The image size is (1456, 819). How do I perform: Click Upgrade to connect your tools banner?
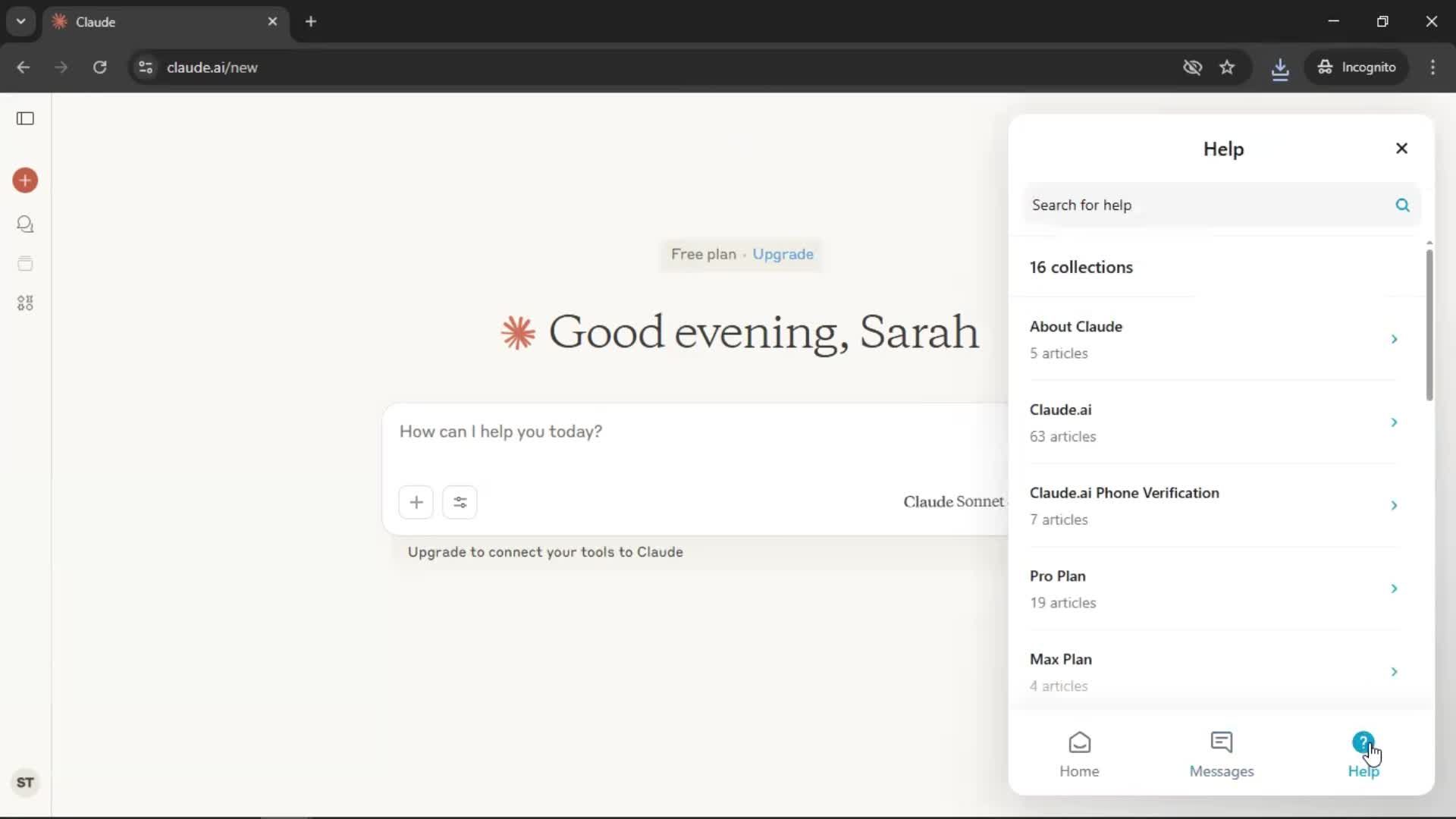click(545, 552)
